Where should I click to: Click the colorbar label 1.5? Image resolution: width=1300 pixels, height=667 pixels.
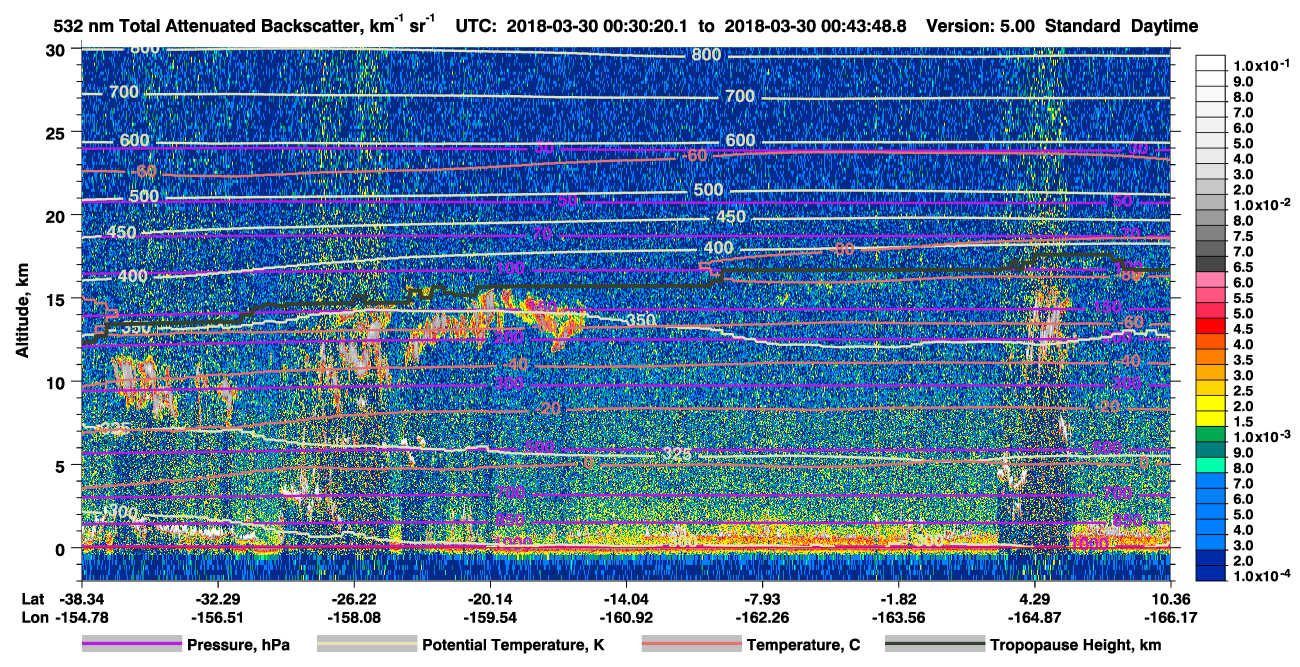pos(1243,421)
